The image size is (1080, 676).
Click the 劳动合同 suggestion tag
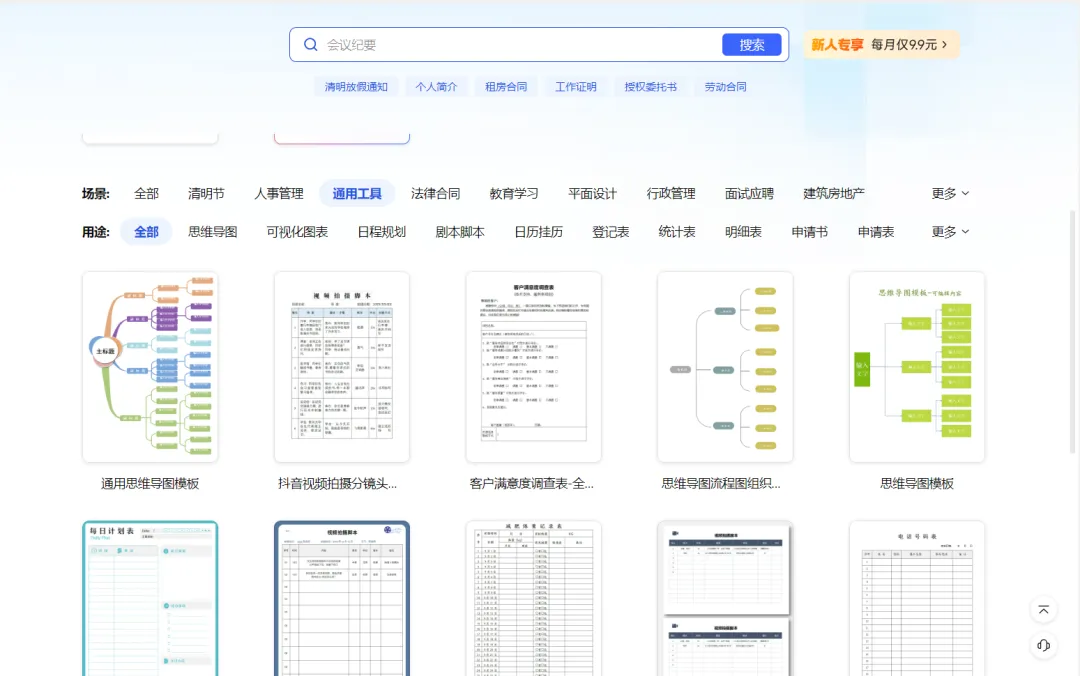pos(725,87)
